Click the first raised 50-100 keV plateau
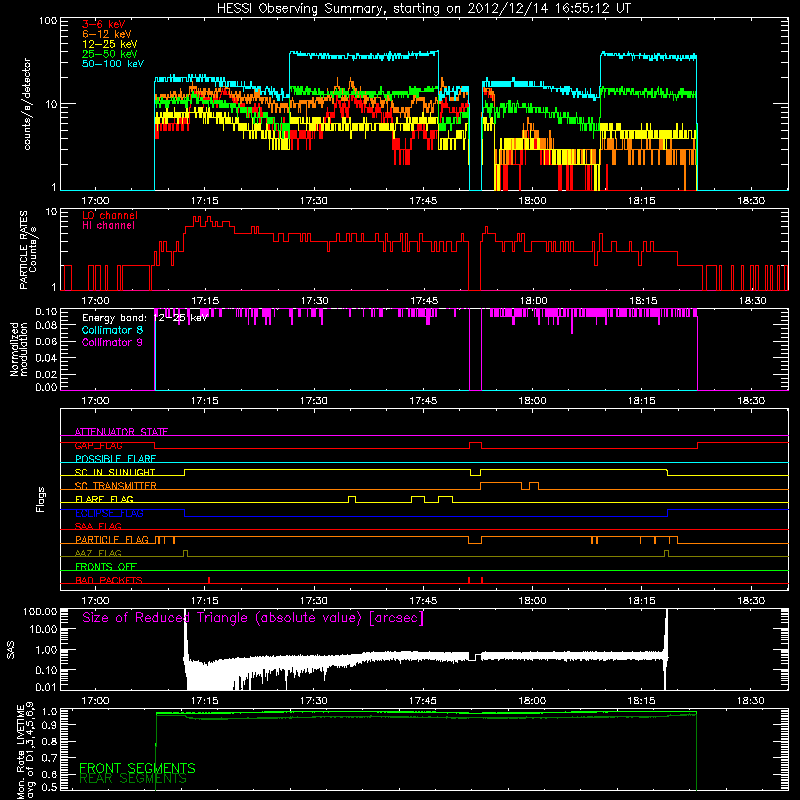Screen dimensions: 800x800 tap(364, 55)
